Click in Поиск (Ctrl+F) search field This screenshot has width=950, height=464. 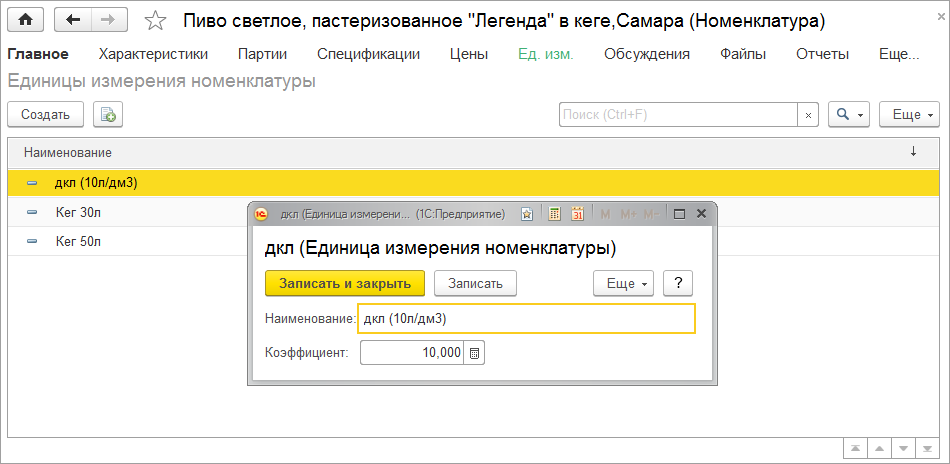click(x=678, y=115)
